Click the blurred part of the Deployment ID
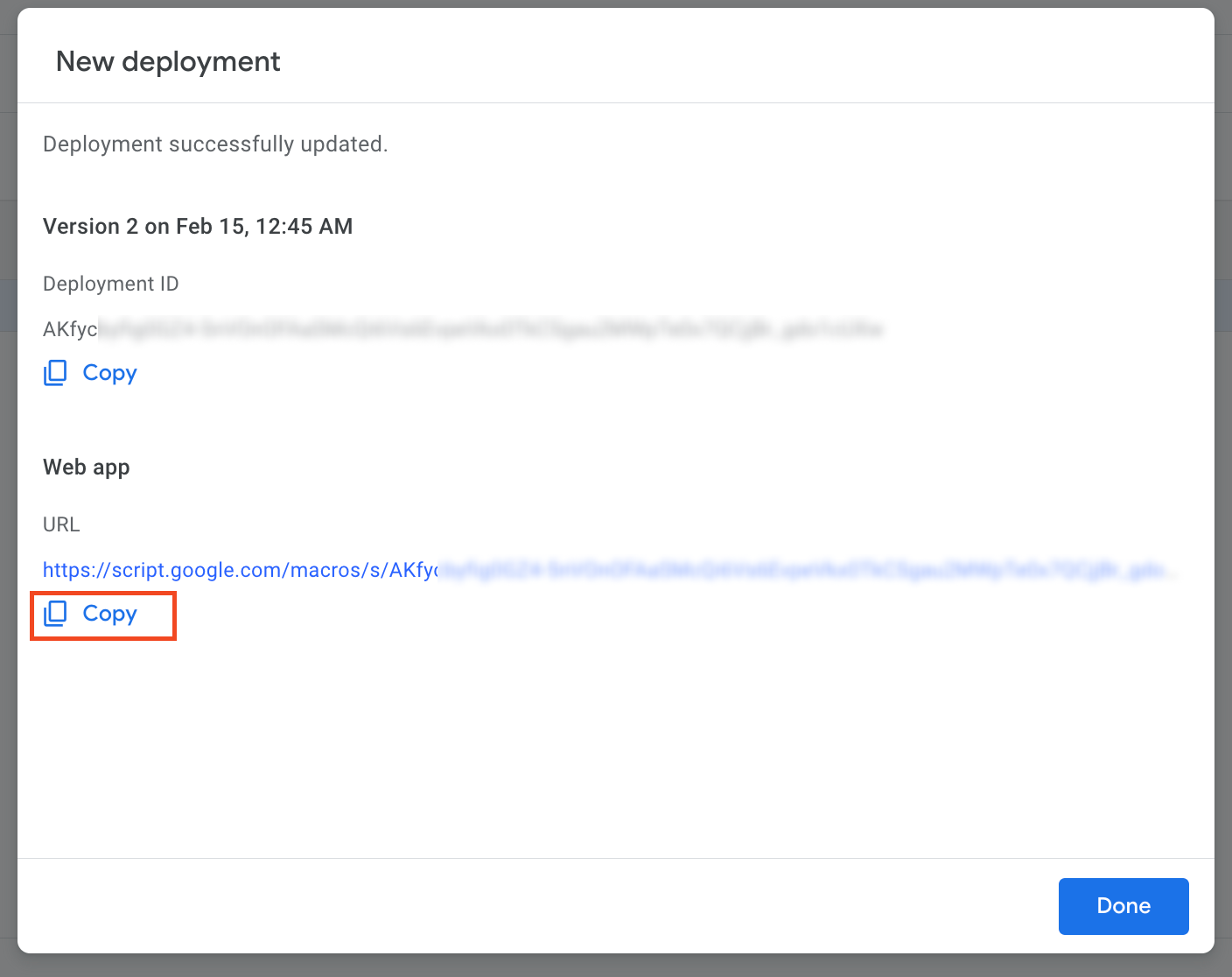Screen dimensions: 1232x977 (490, 329)
